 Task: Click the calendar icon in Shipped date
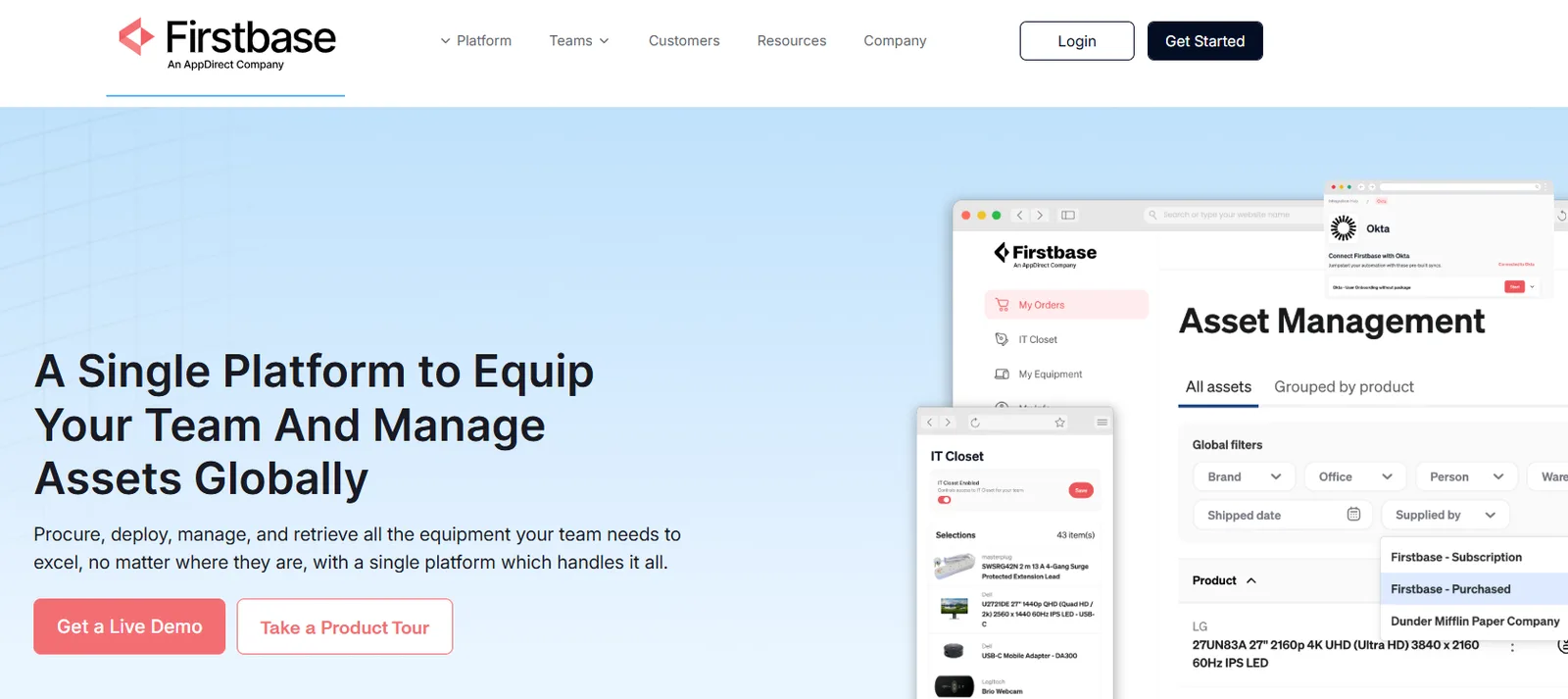pyautogui.click(x=1353, y=514)
